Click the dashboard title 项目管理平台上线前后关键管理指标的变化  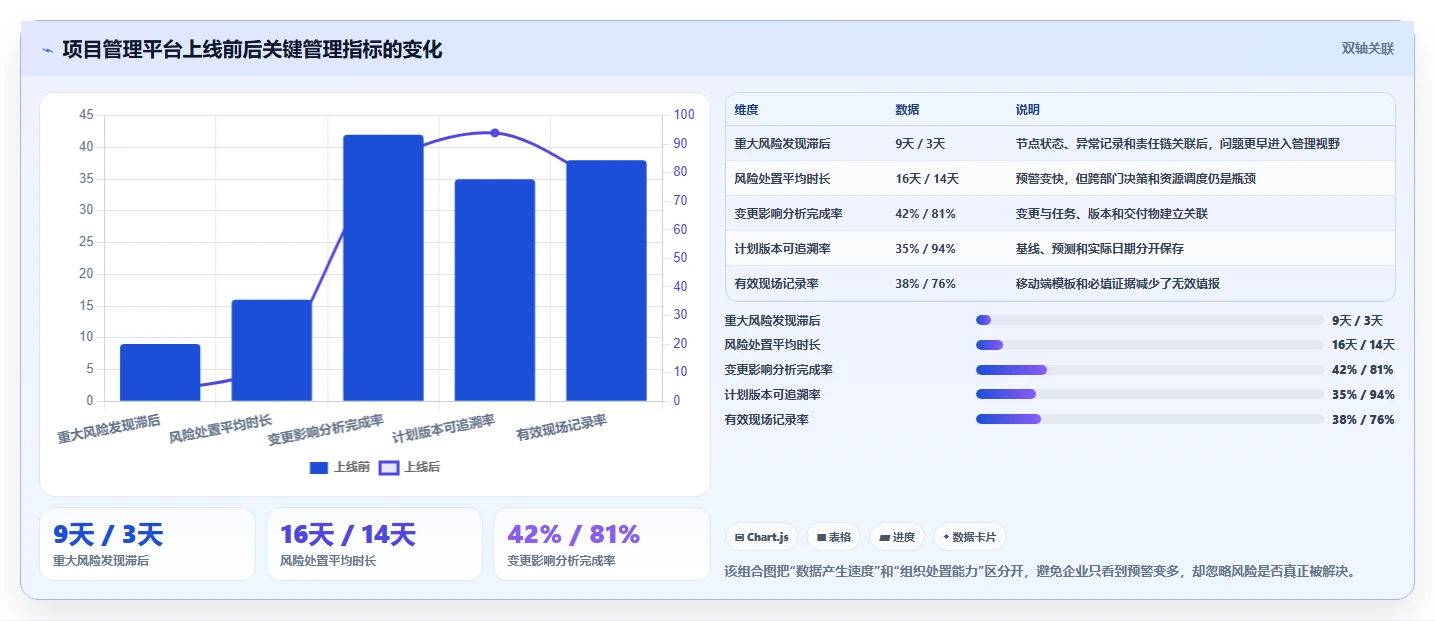[252, 49]
